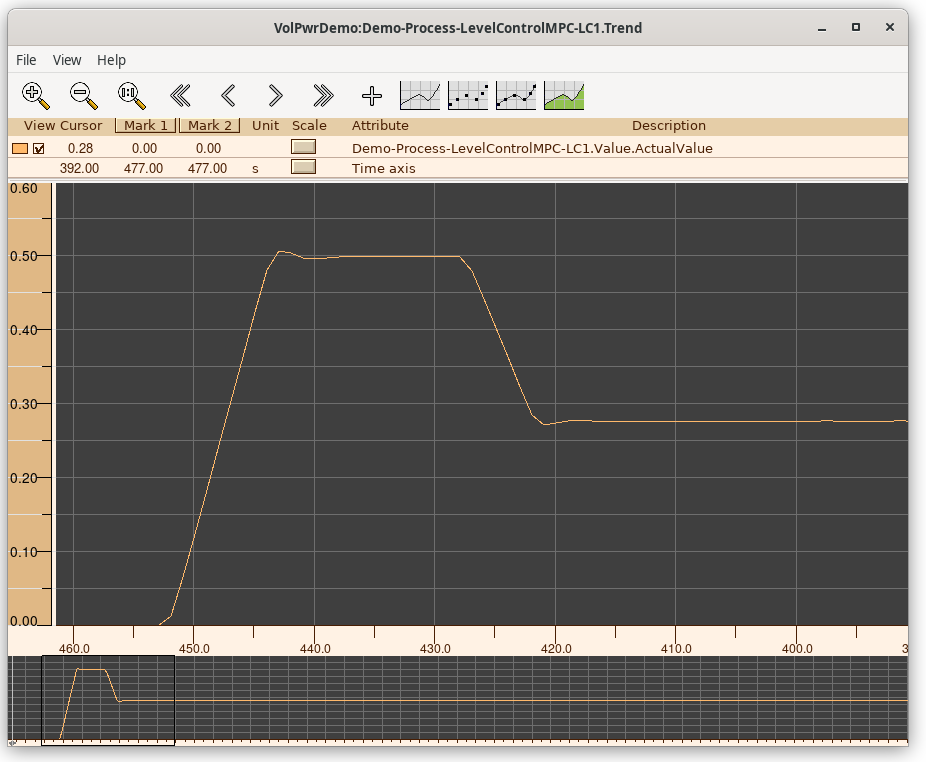Jump a page left with double left arrows
This screenshot has width=926, height=762.
tap(180, 96)
